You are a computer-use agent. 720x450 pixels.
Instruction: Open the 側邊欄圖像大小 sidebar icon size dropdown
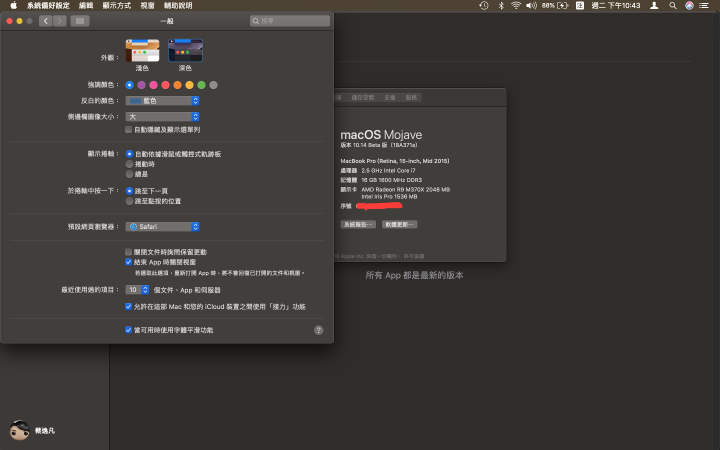click(163, 117)
